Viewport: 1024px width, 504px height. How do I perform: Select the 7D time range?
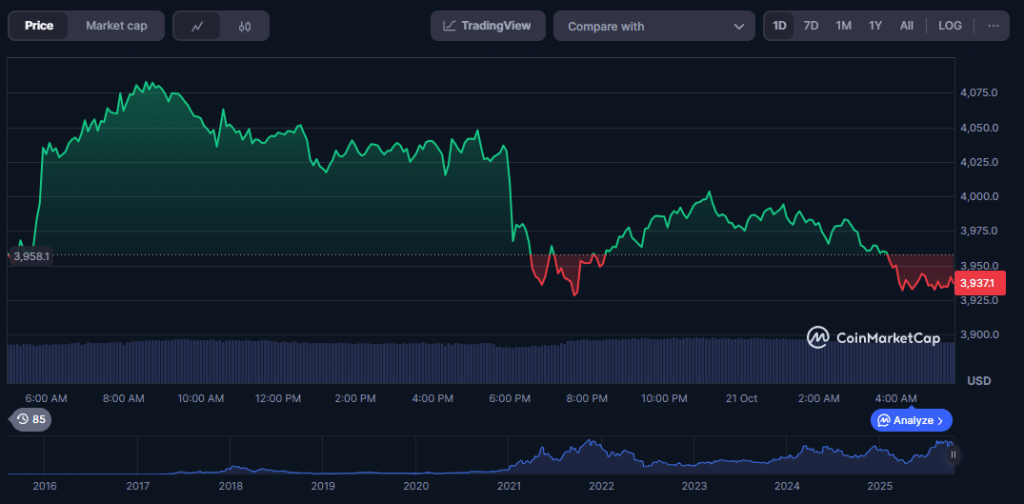click(x=811, y=26)
